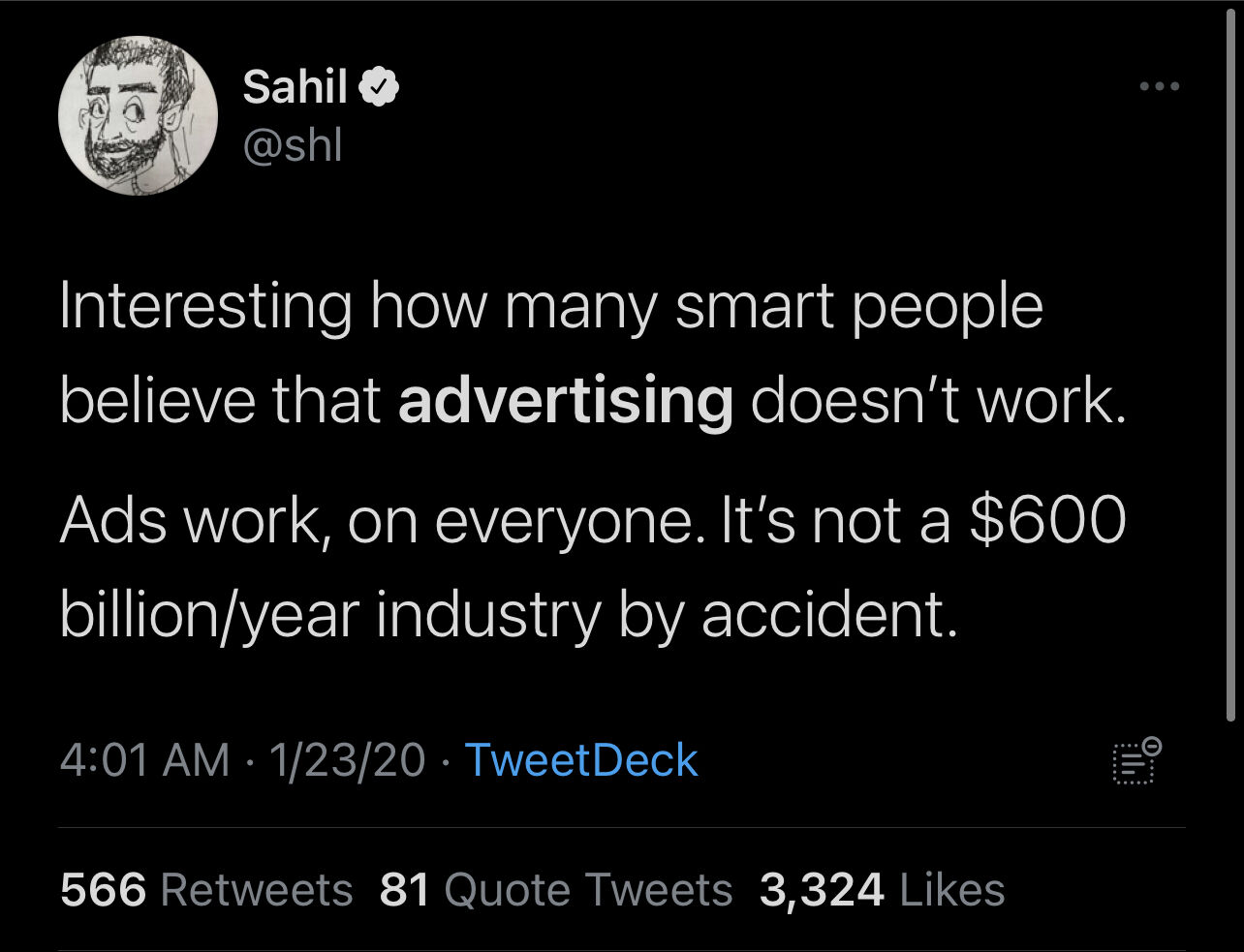Click the words 'smart people' in tweet

[858, 307]
